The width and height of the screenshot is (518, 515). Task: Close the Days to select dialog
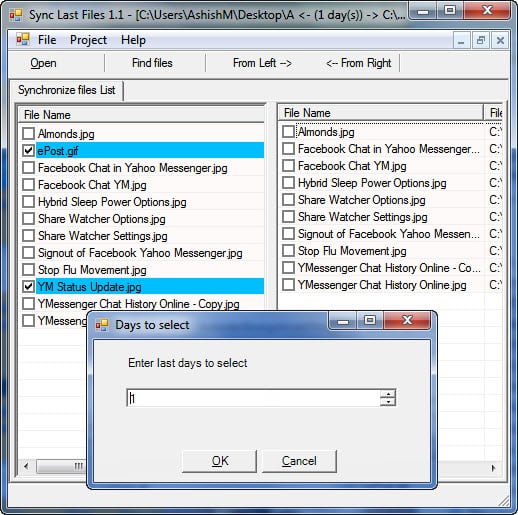click(x=407, y=321)
